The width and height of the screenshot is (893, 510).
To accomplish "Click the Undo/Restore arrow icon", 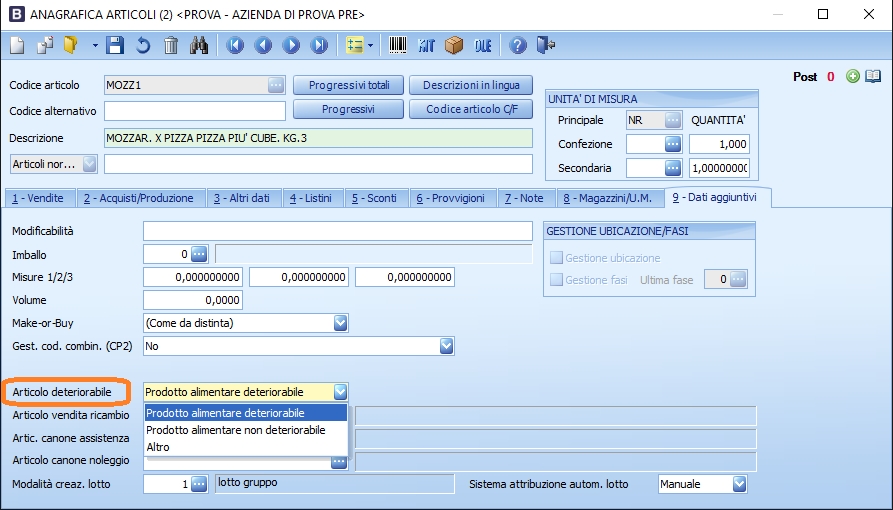I will [143, 45].
